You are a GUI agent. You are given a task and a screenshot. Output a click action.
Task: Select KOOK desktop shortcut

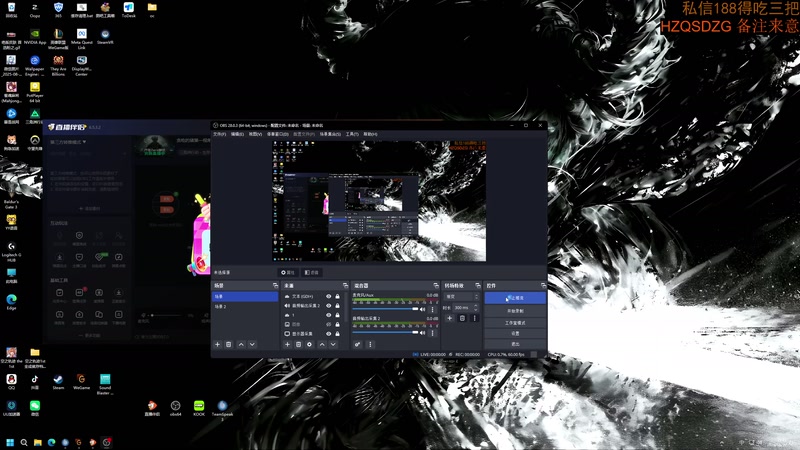[x=199, y=409]
